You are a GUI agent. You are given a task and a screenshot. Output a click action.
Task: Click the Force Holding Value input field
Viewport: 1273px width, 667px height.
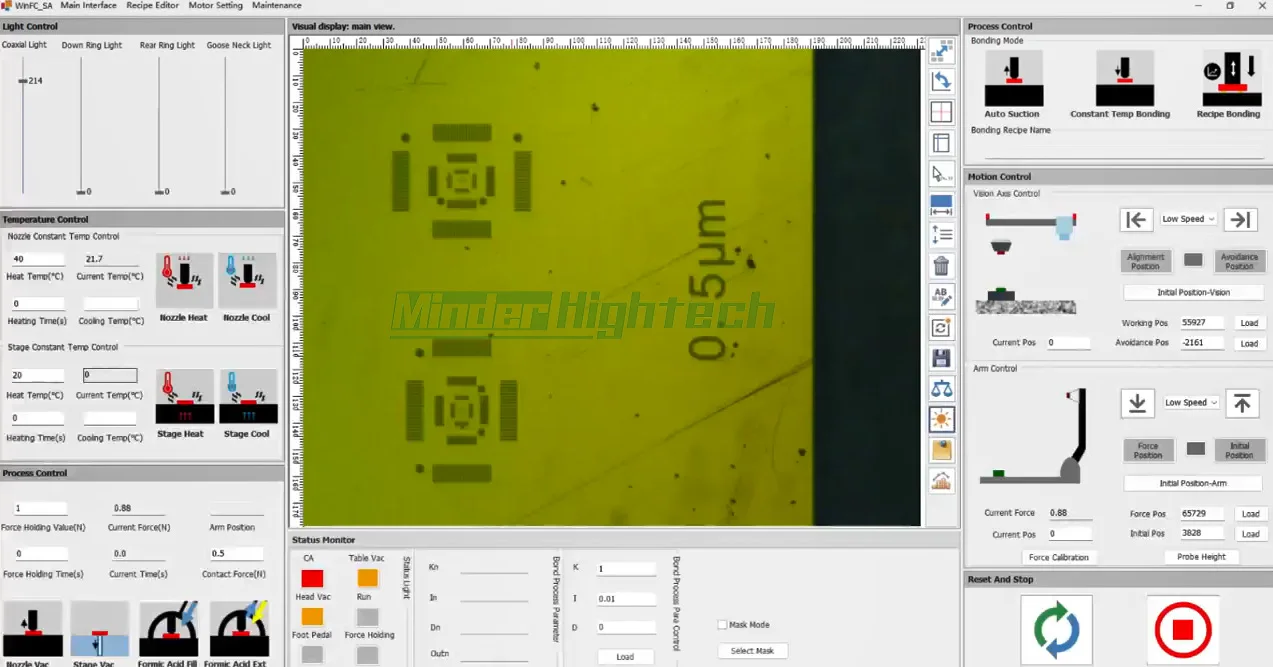pyautogui.click(x=40, y=508)
